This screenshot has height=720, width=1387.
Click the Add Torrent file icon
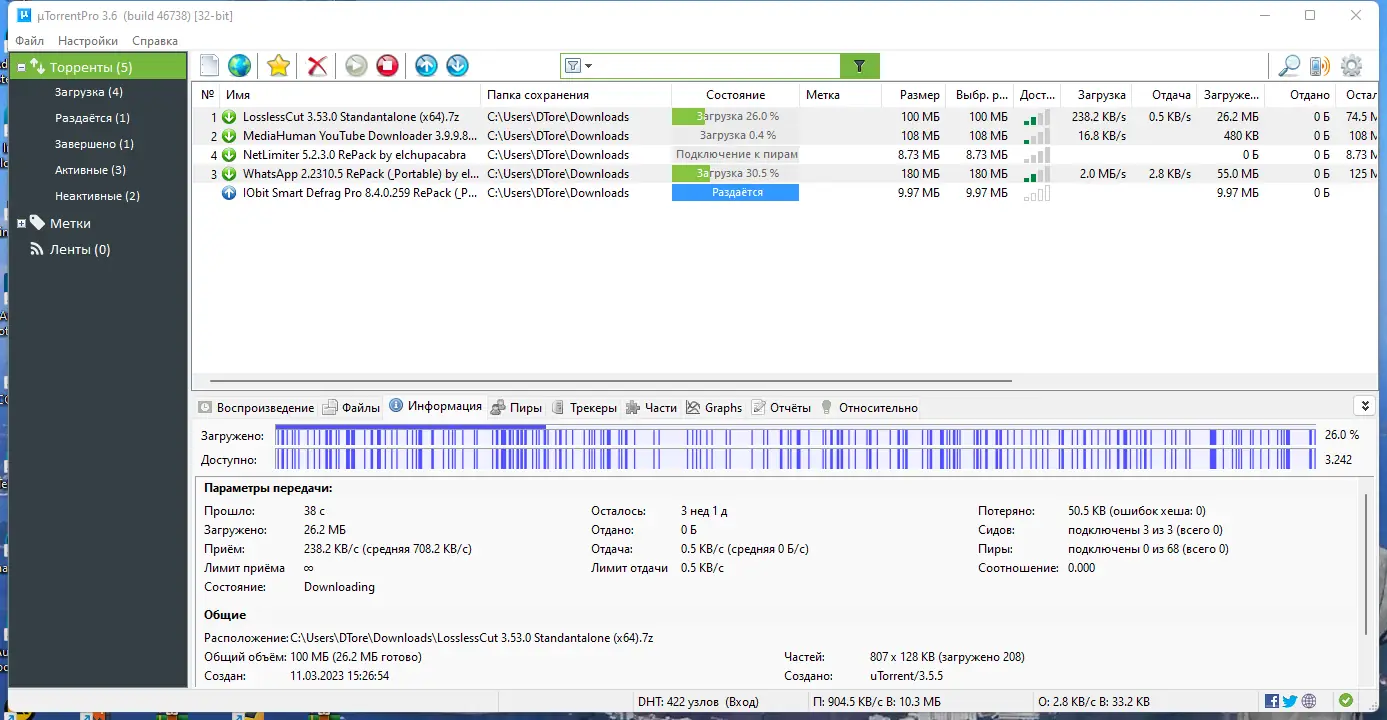click(209, 66)
